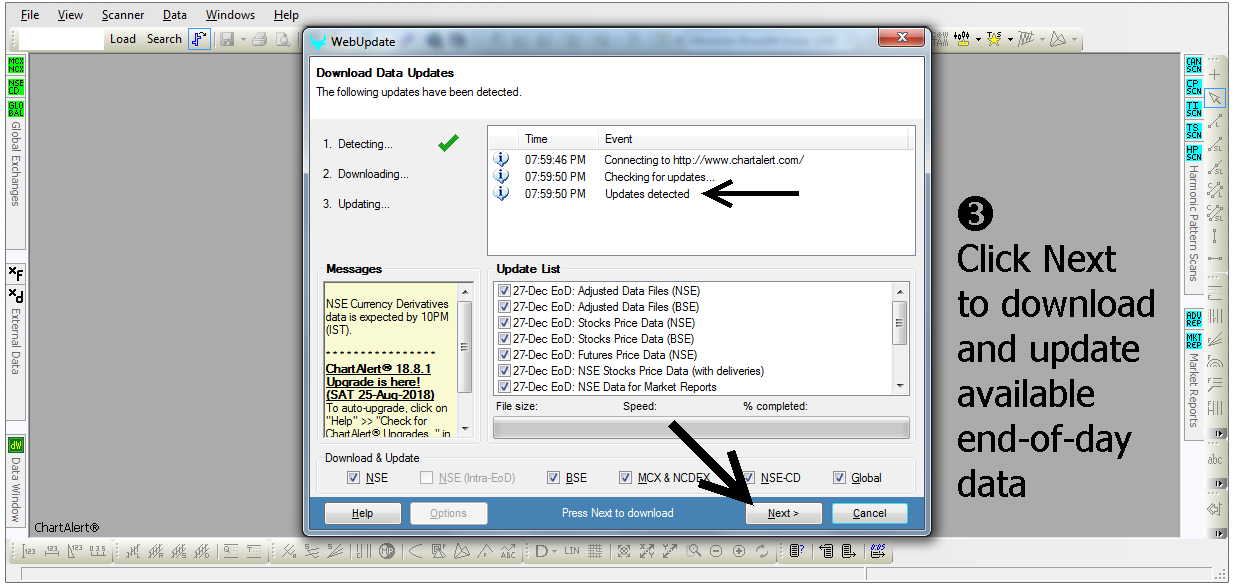This screenshot has height=585, width=1235.
Task: Click the chart step icon next to Search
Action: [x=199, y=39]
